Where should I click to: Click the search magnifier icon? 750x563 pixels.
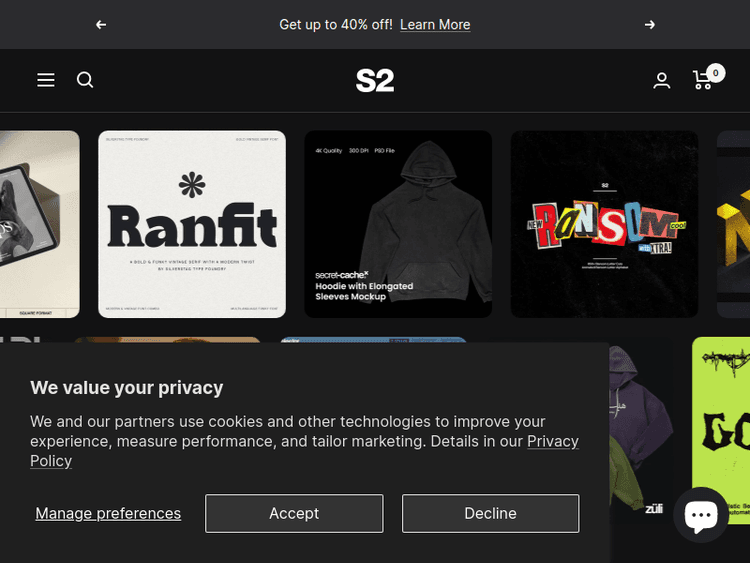tap(85, 80)
